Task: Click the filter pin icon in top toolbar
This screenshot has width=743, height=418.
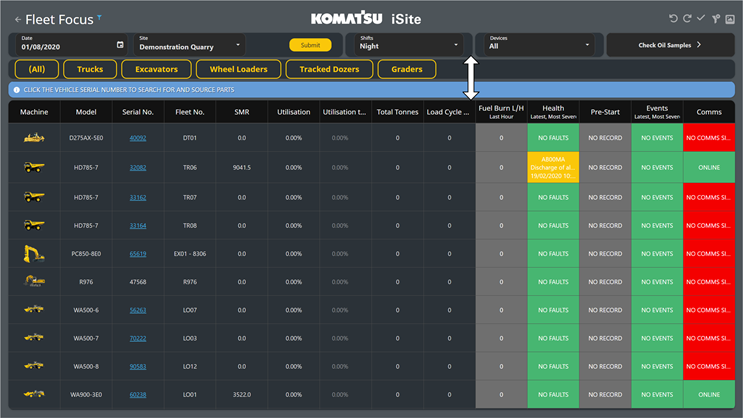Action: pyautogui.click(x=716, y=18)
